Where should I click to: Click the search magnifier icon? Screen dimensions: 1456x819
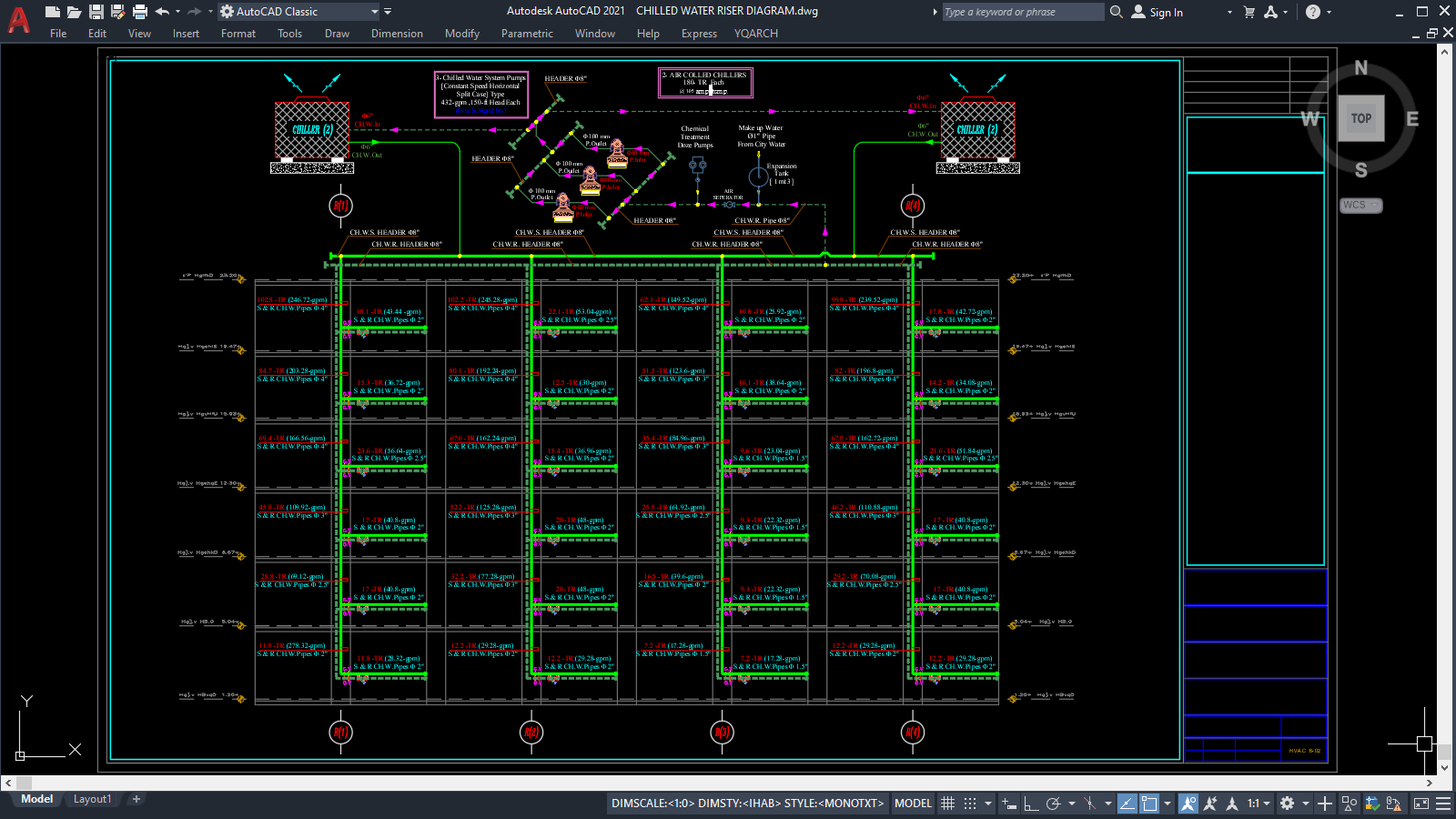pyautogui.click(x=1117, y=12)
